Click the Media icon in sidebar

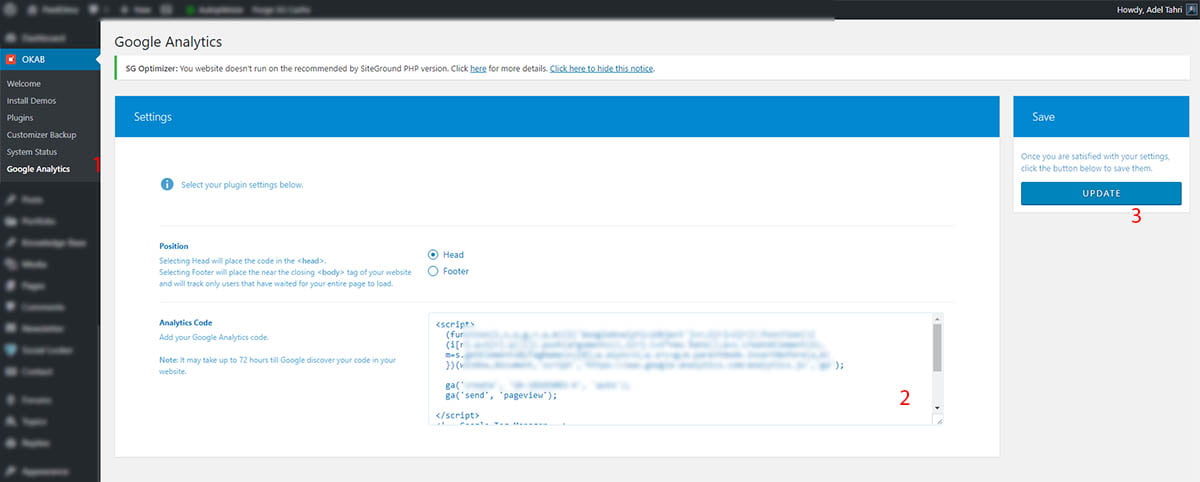(x=11, y=264)
